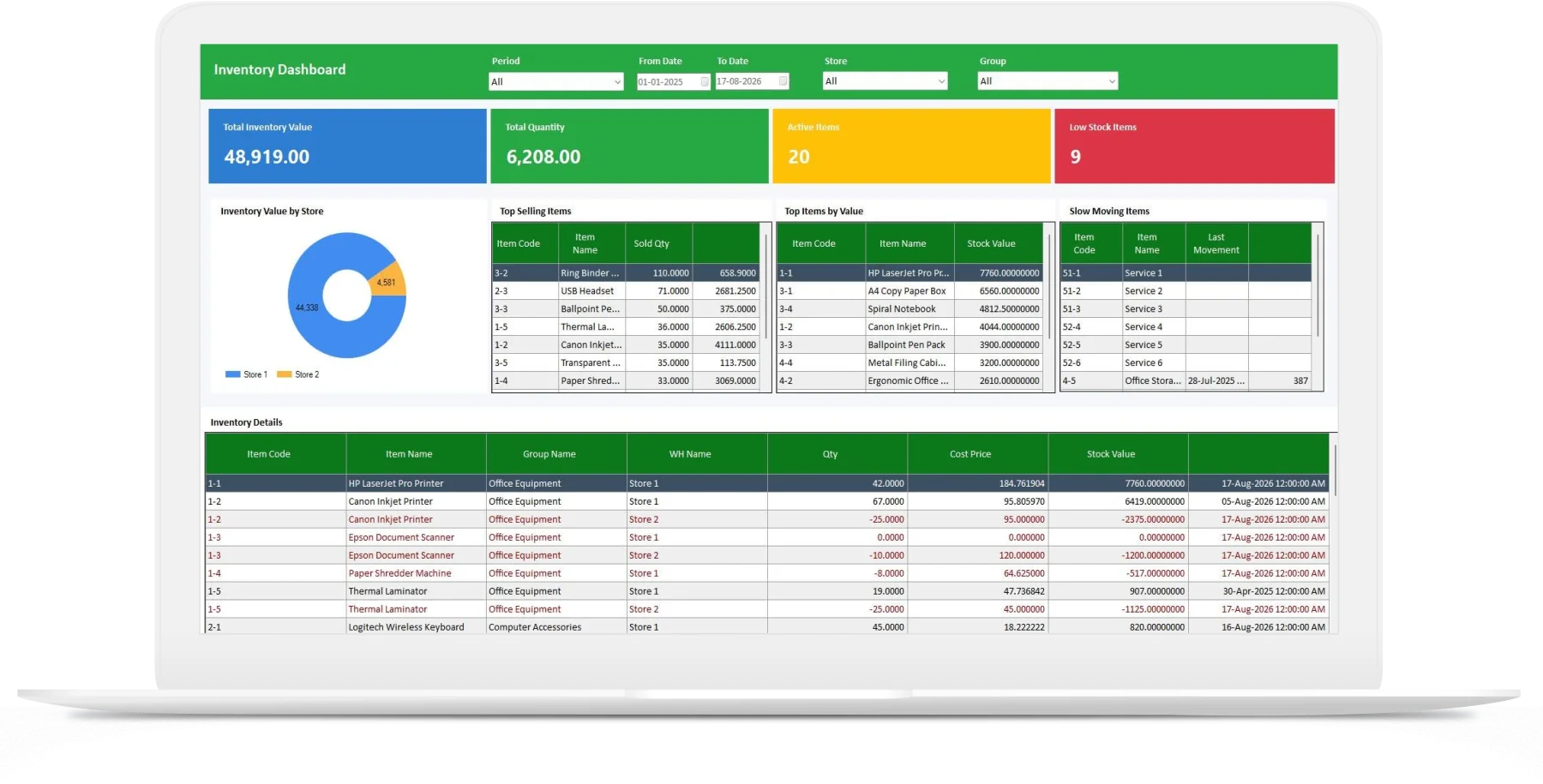Open the calendar picker in To Date field

tap(783, 81)
